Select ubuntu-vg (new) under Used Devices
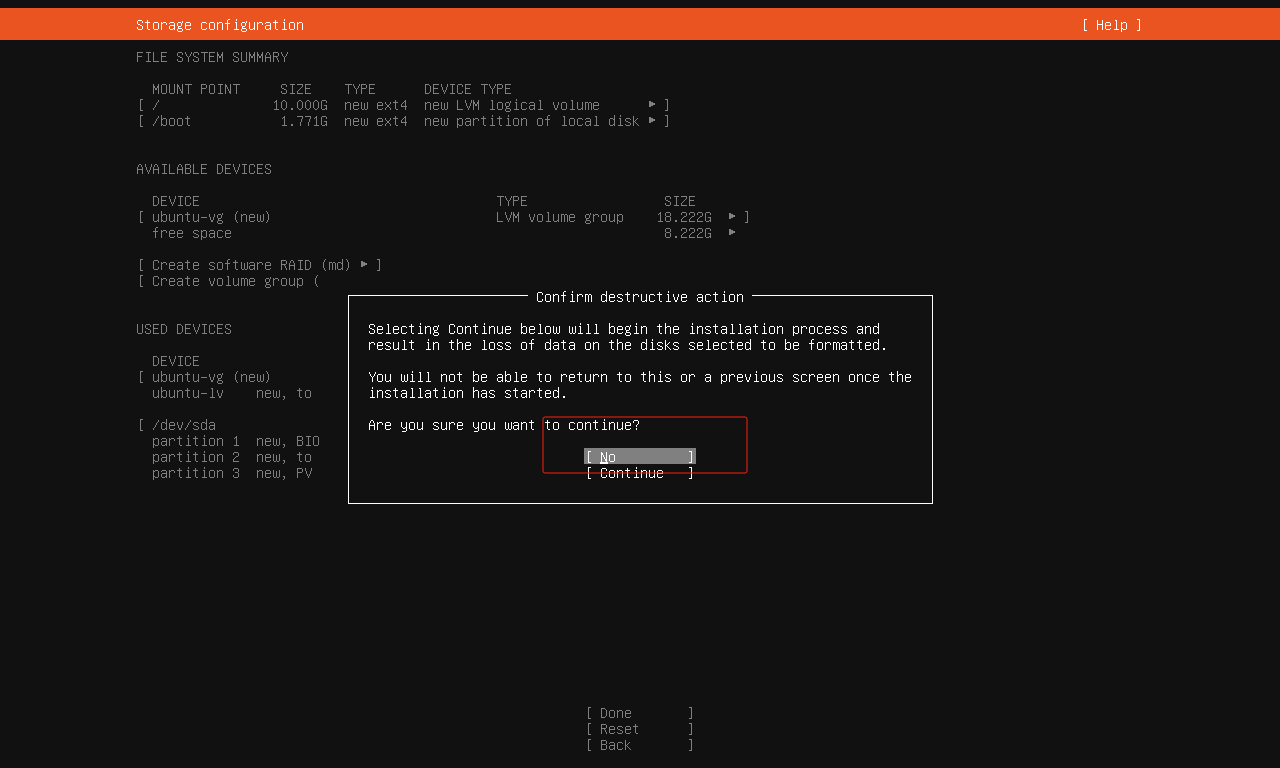 [211, 377]
